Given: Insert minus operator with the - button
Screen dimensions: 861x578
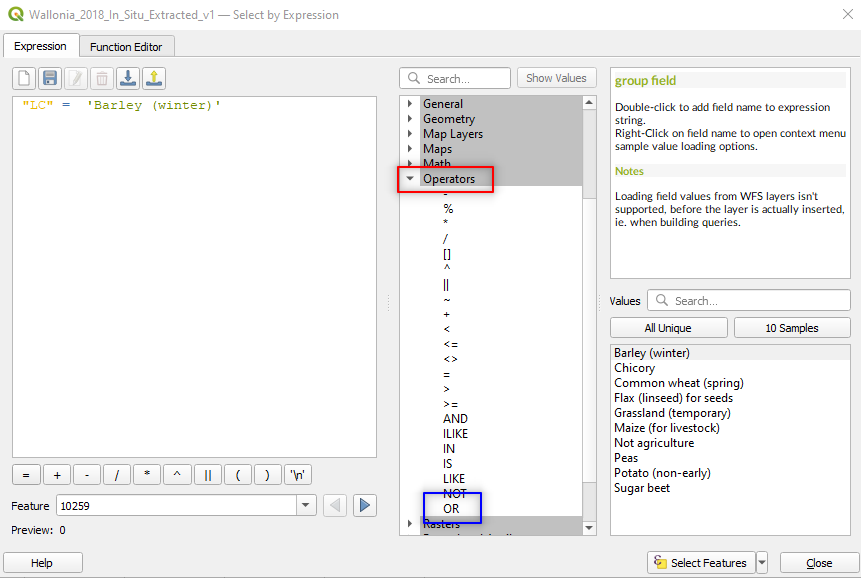Looking at the screenshot, I should pos(87,475).
